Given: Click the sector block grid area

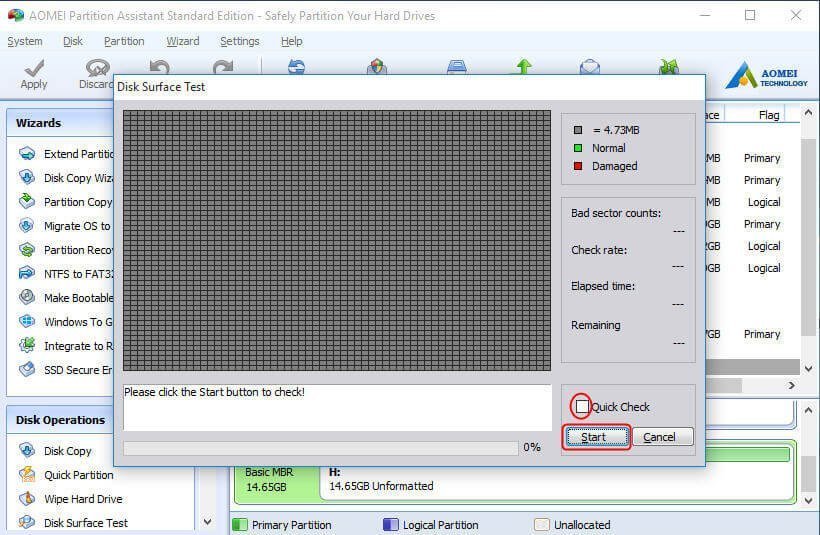Looking at the screenshot, I should click(337, 240).
